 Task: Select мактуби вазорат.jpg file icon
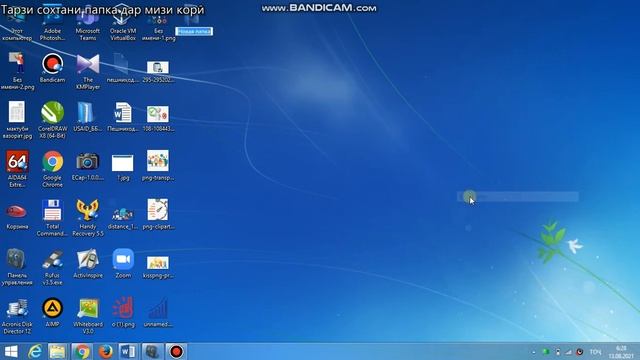pos(17,120)
